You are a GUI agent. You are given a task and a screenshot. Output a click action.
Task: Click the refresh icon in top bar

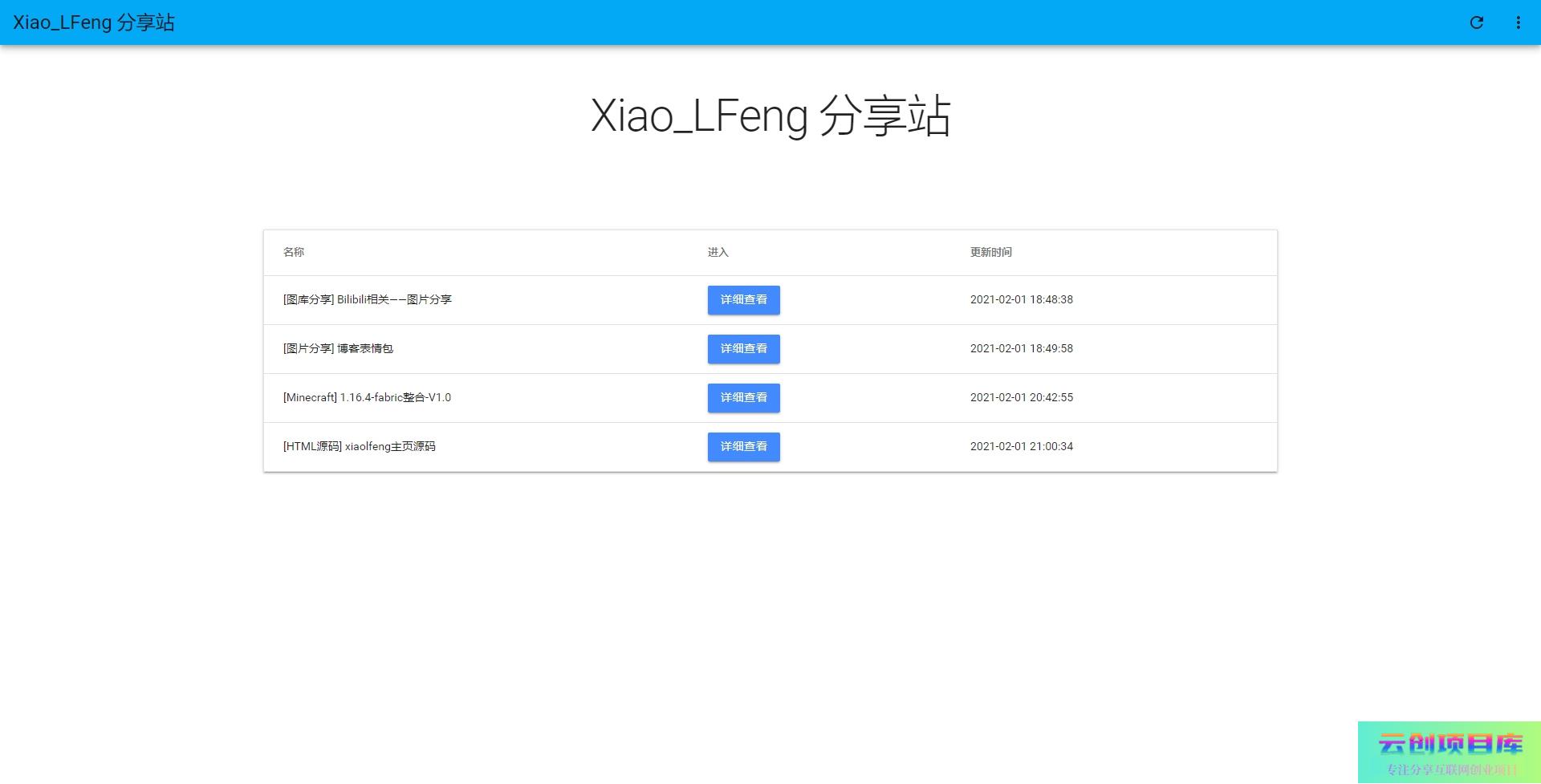(x=1476, y=22)
